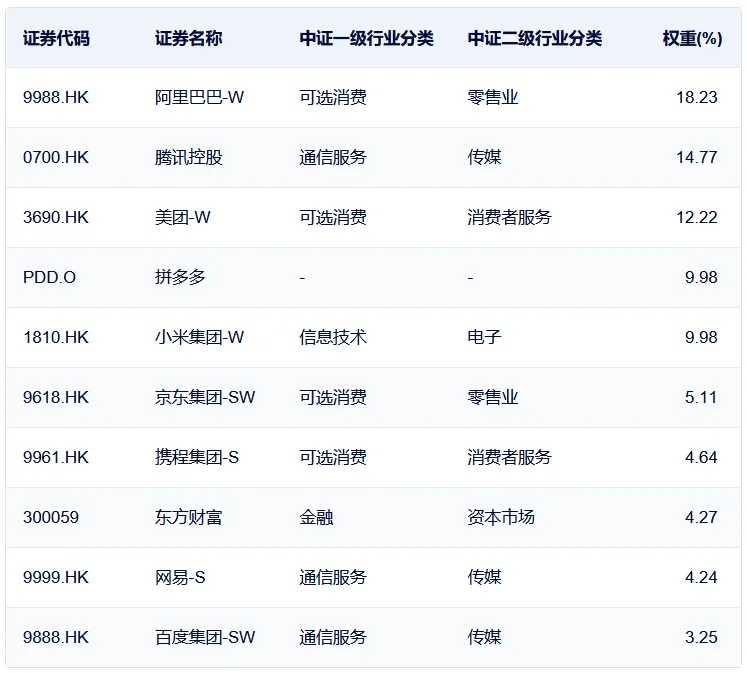Click weight 9.98 in the 拼多多 row

coord(701,278)
